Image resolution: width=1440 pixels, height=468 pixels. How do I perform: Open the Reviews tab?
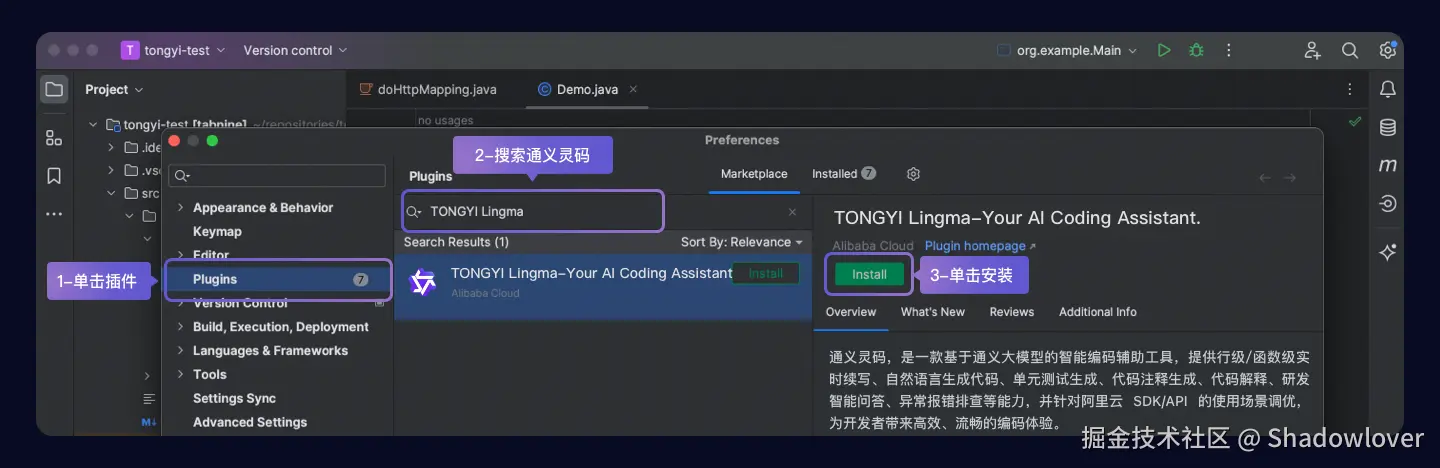[1011, 312]
